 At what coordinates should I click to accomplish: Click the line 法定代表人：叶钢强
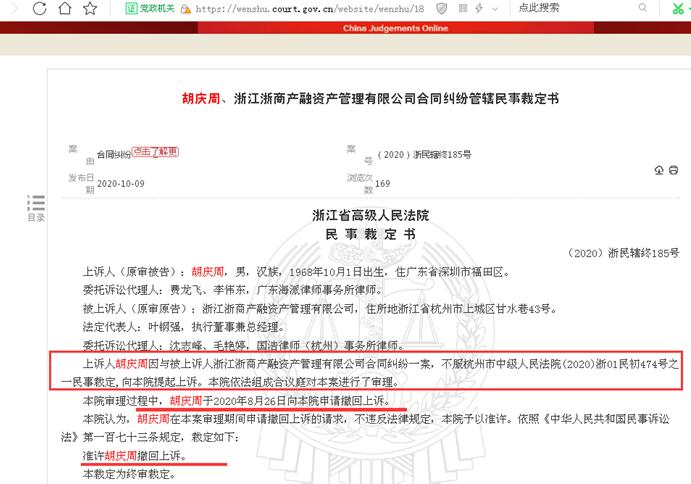pos(184,327)
